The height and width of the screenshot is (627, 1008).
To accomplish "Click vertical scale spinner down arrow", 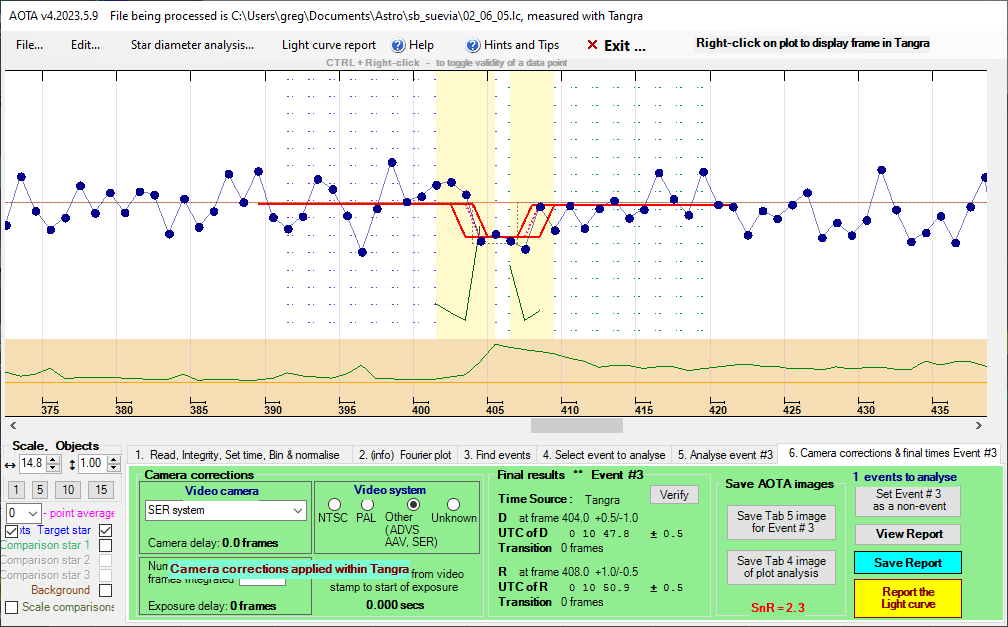I will tap(113, 469).
